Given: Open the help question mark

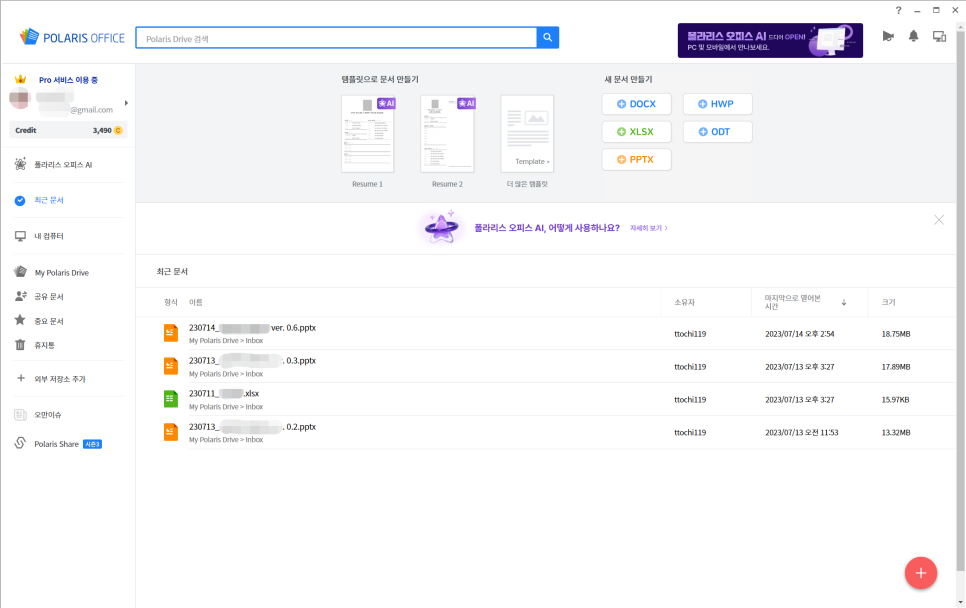Looking at the screenshot, I should tap(898, 10).
